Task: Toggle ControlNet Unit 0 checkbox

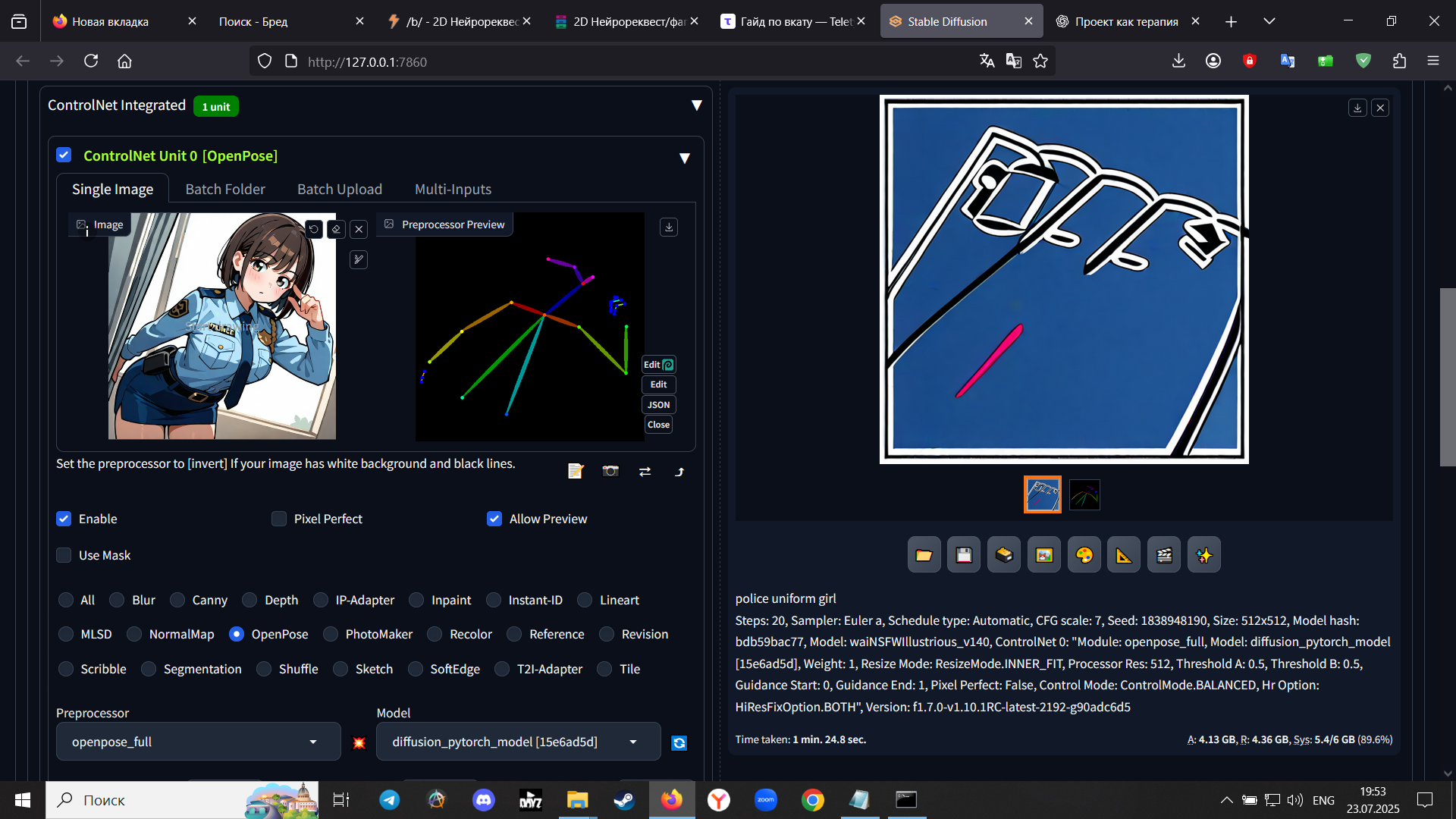Action: click(x=64, y=155)
